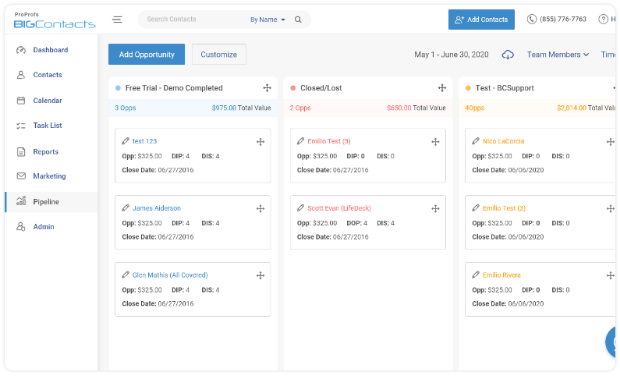Click the Search Contacts input field
Screen dimensions: 620x376
[x=194, y=19]
